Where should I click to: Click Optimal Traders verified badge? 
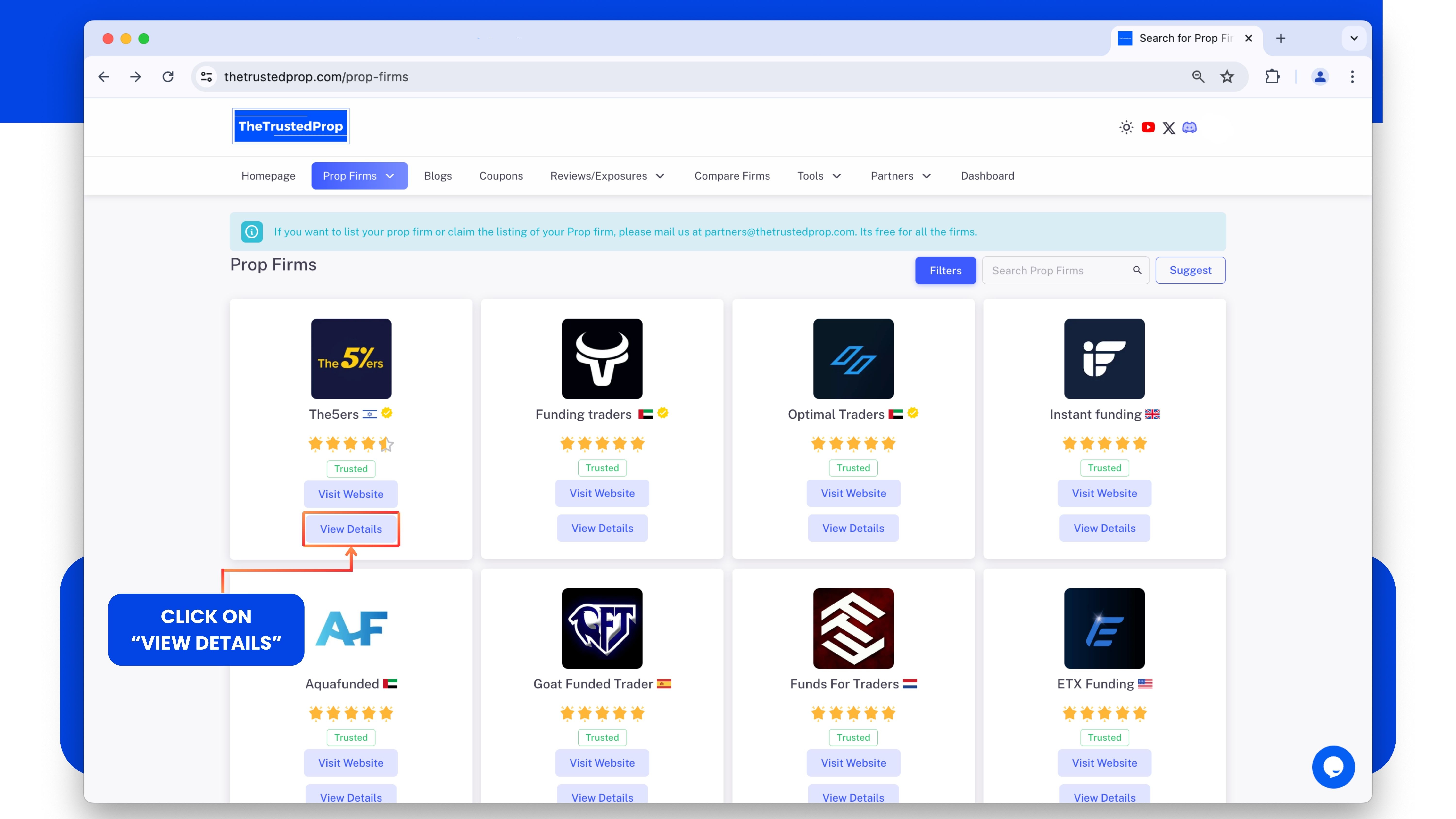(x=913, y=413)
